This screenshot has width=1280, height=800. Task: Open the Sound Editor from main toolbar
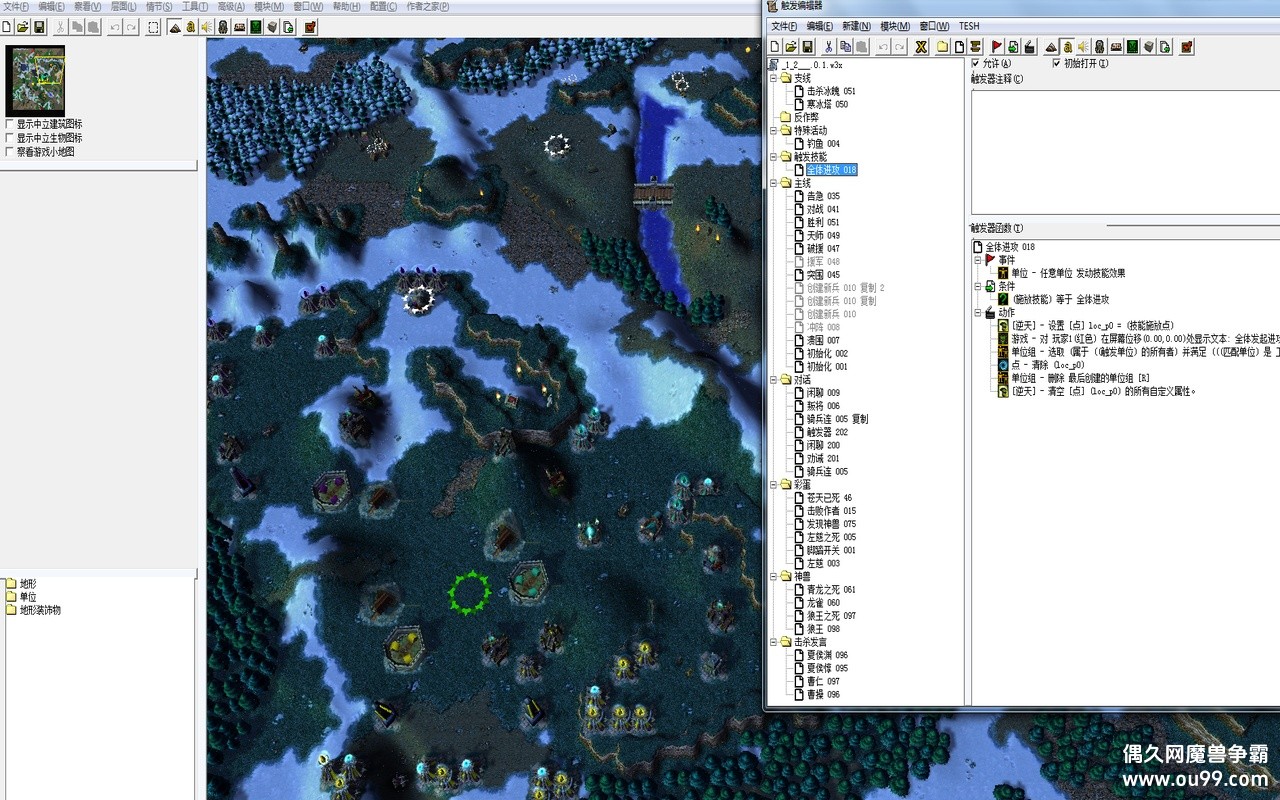(x=207, y=27)
